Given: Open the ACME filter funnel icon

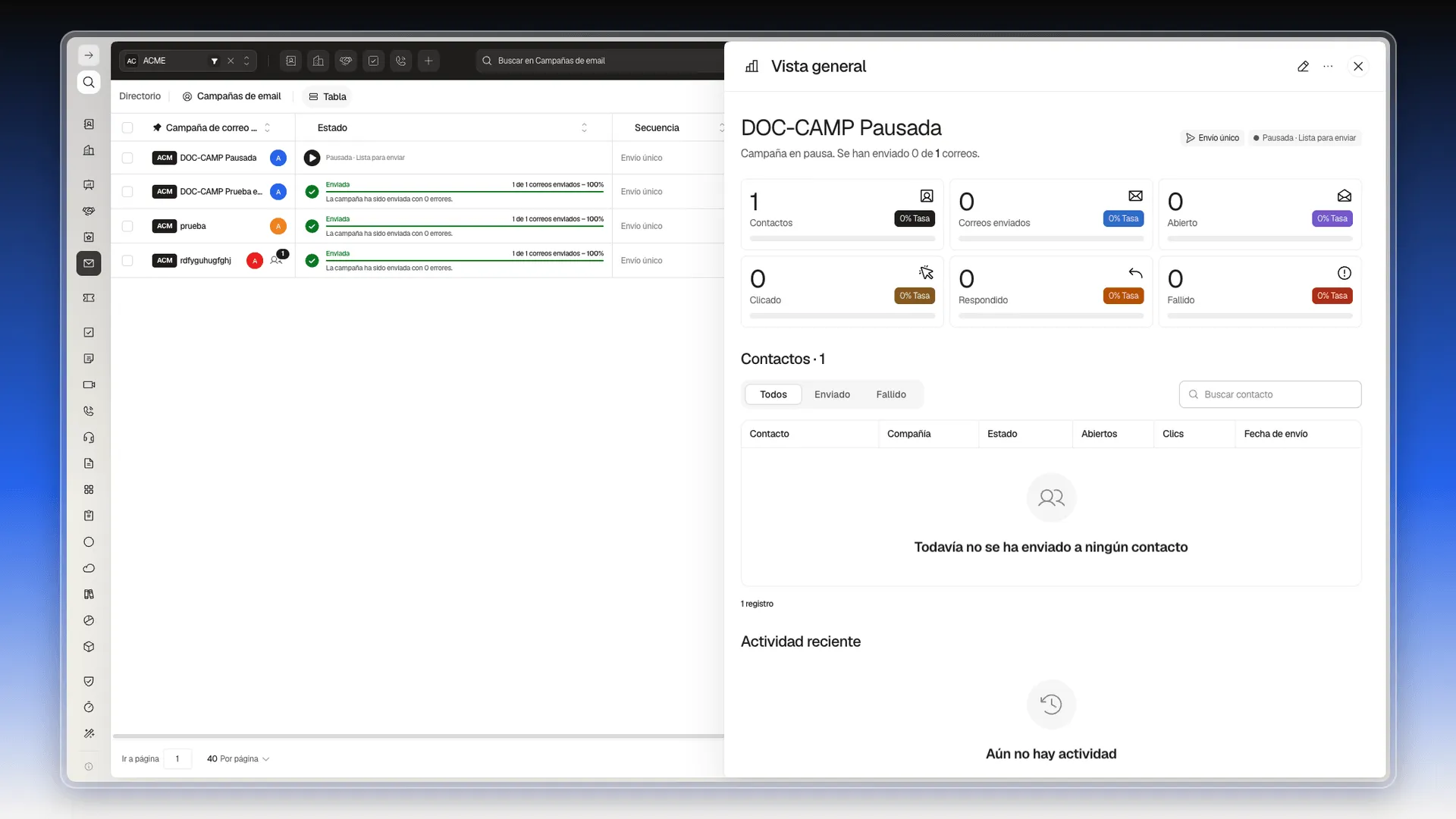Looking at the screenshot, I should tap(215, 61).
